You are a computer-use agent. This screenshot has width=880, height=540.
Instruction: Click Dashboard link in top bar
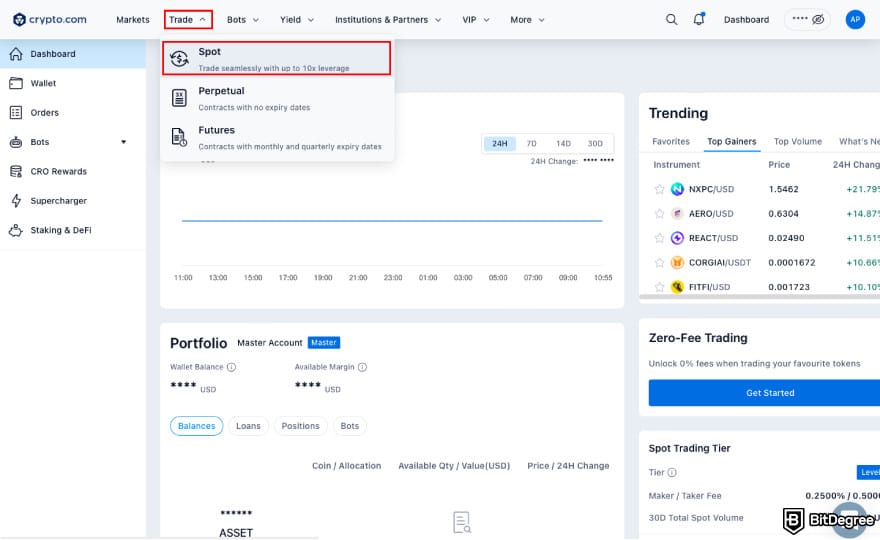[746, 20]
